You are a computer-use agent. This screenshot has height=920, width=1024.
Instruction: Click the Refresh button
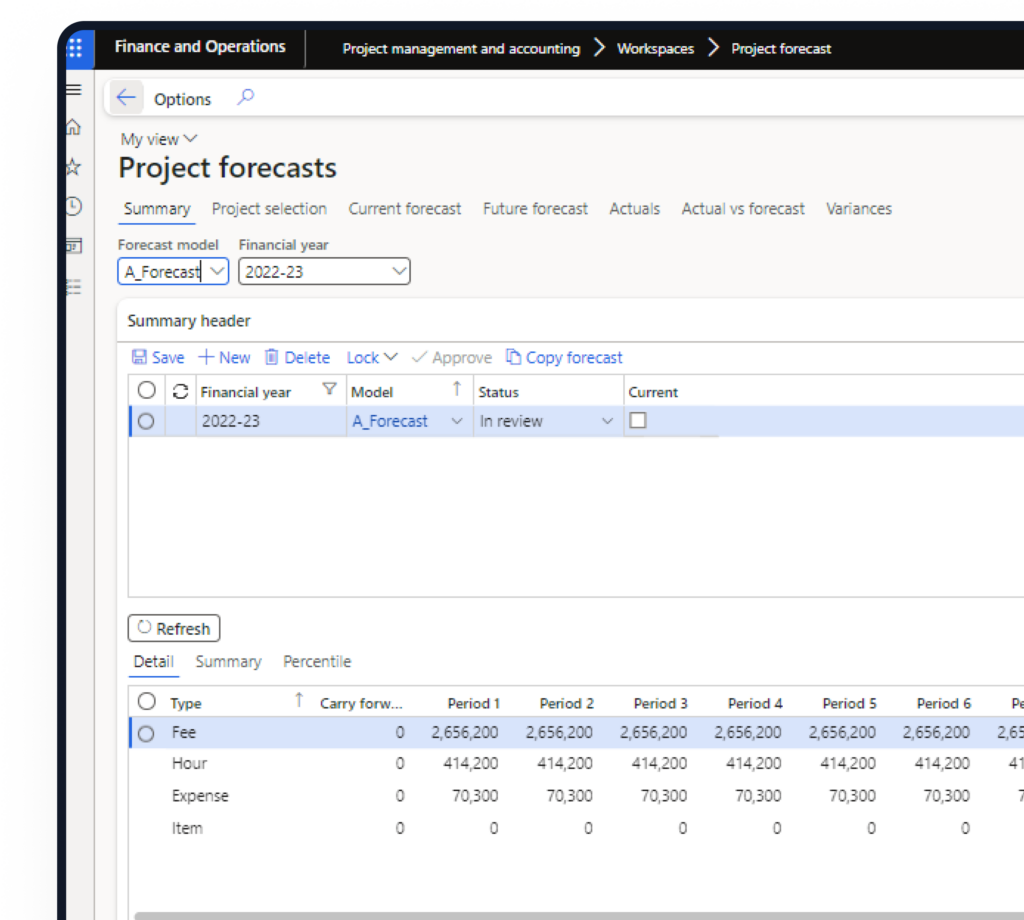tap(174, 628)
